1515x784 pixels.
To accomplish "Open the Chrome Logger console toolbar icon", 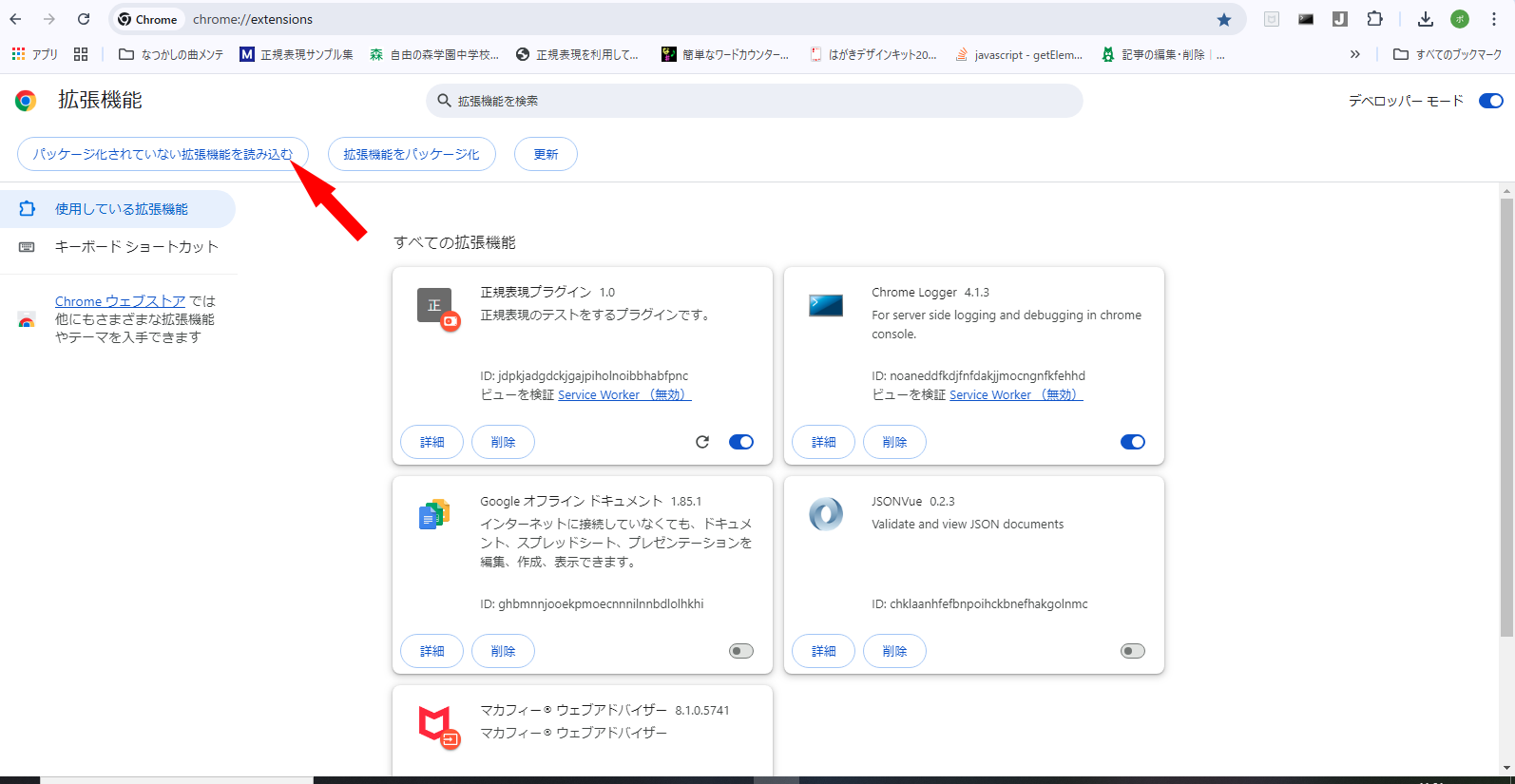I will pos(1306,19).
